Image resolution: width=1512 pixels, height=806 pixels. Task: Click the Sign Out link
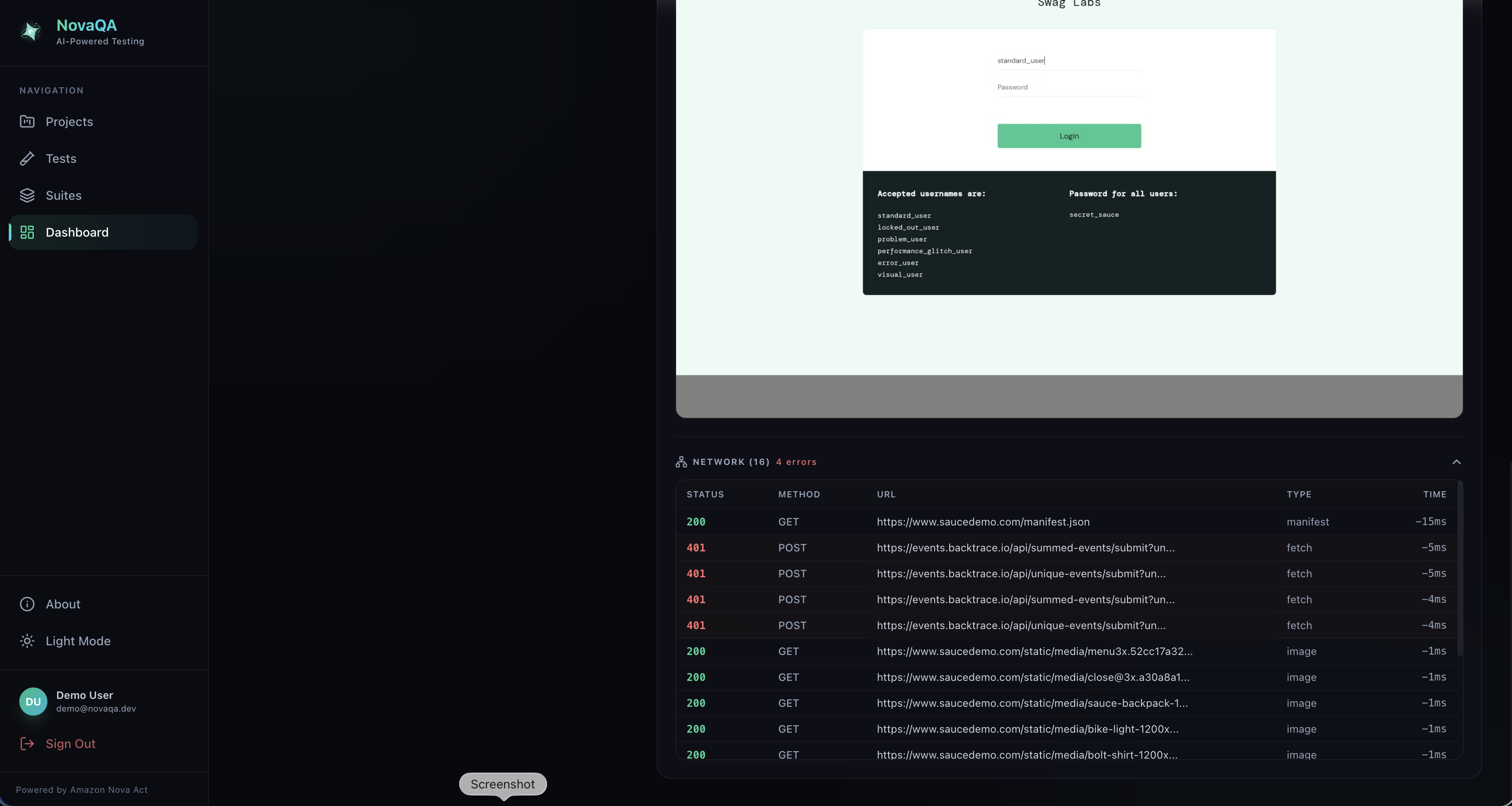pyautogui.click(x=70, y=744)
